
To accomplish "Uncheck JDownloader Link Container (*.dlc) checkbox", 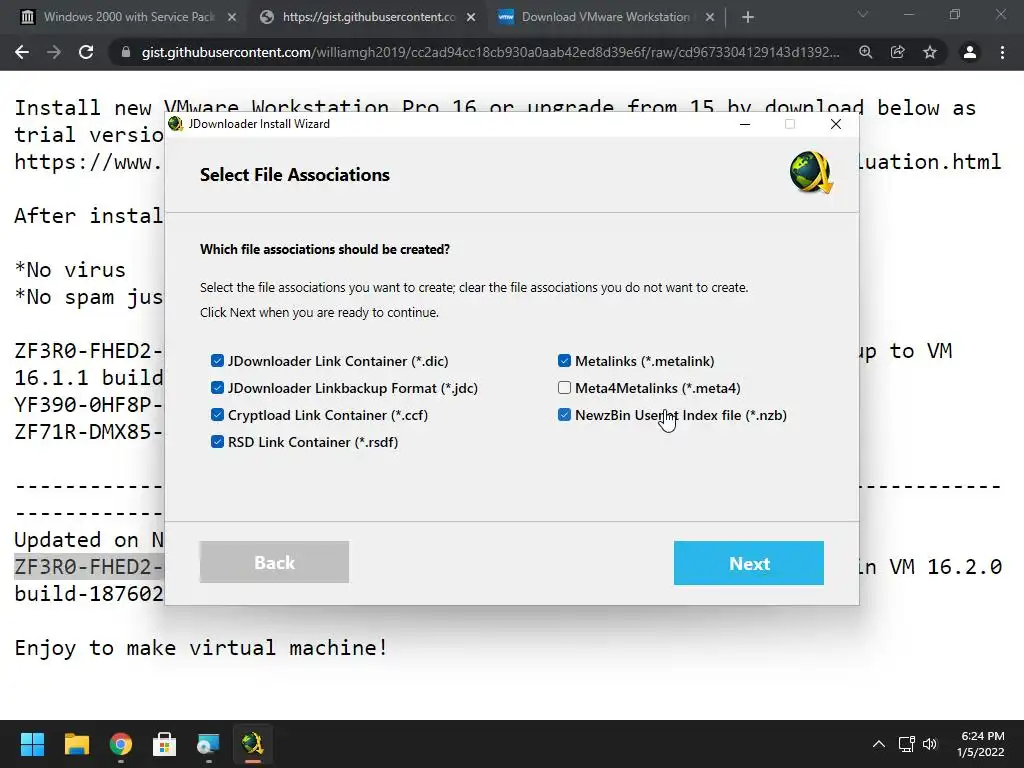I will pyautogui.click(x=217, y=360).
